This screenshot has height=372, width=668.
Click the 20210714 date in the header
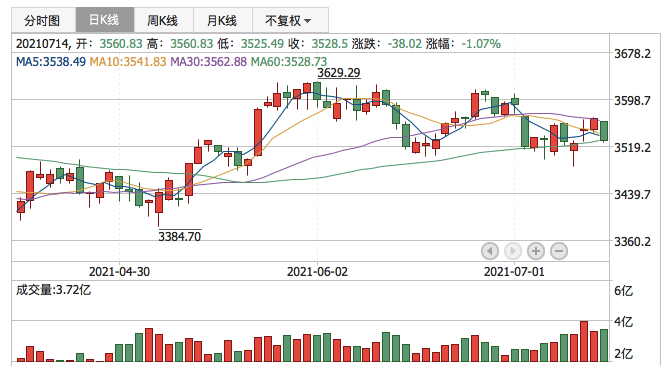[42, 44]
